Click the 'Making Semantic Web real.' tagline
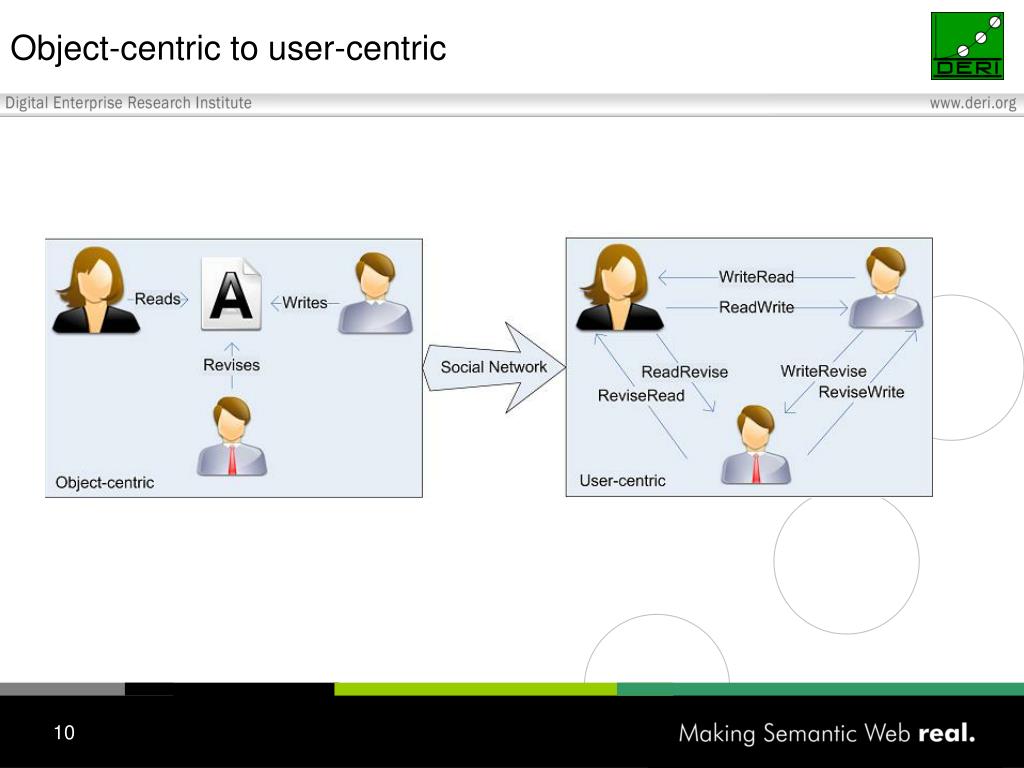 point(827,733)
